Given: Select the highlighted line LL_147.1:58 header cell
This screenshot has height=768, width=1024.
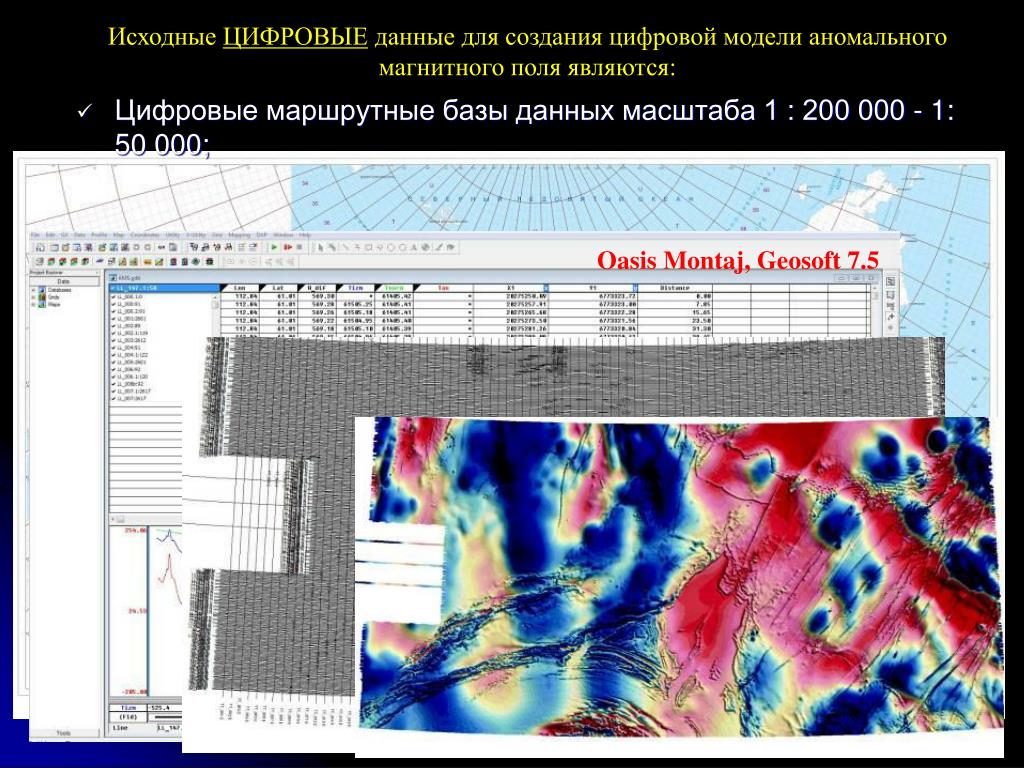Looking at the screenshot, I should tap(164, 288).
